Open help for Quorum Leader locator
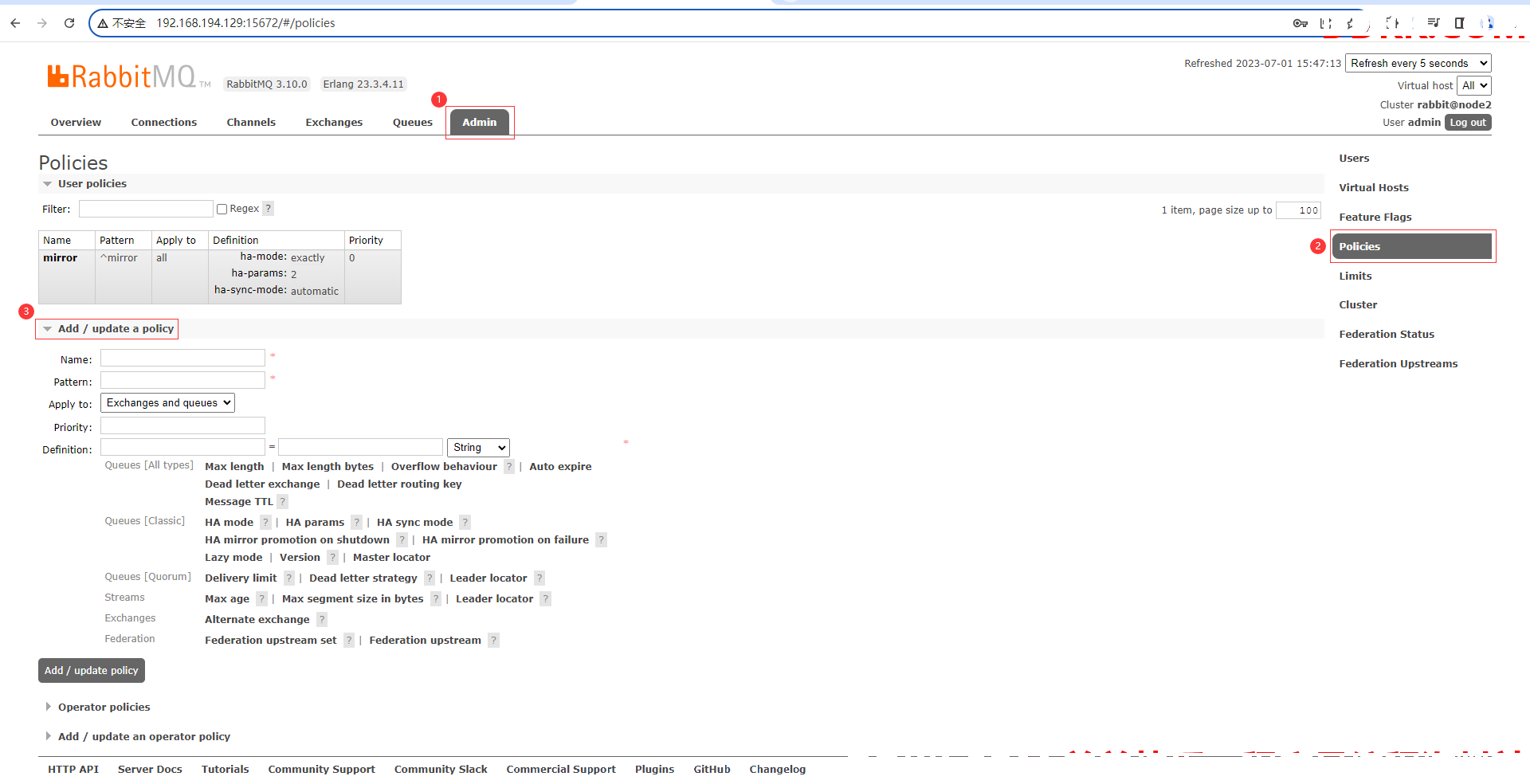The image size is (1530, 784). [x=539, y=578]
